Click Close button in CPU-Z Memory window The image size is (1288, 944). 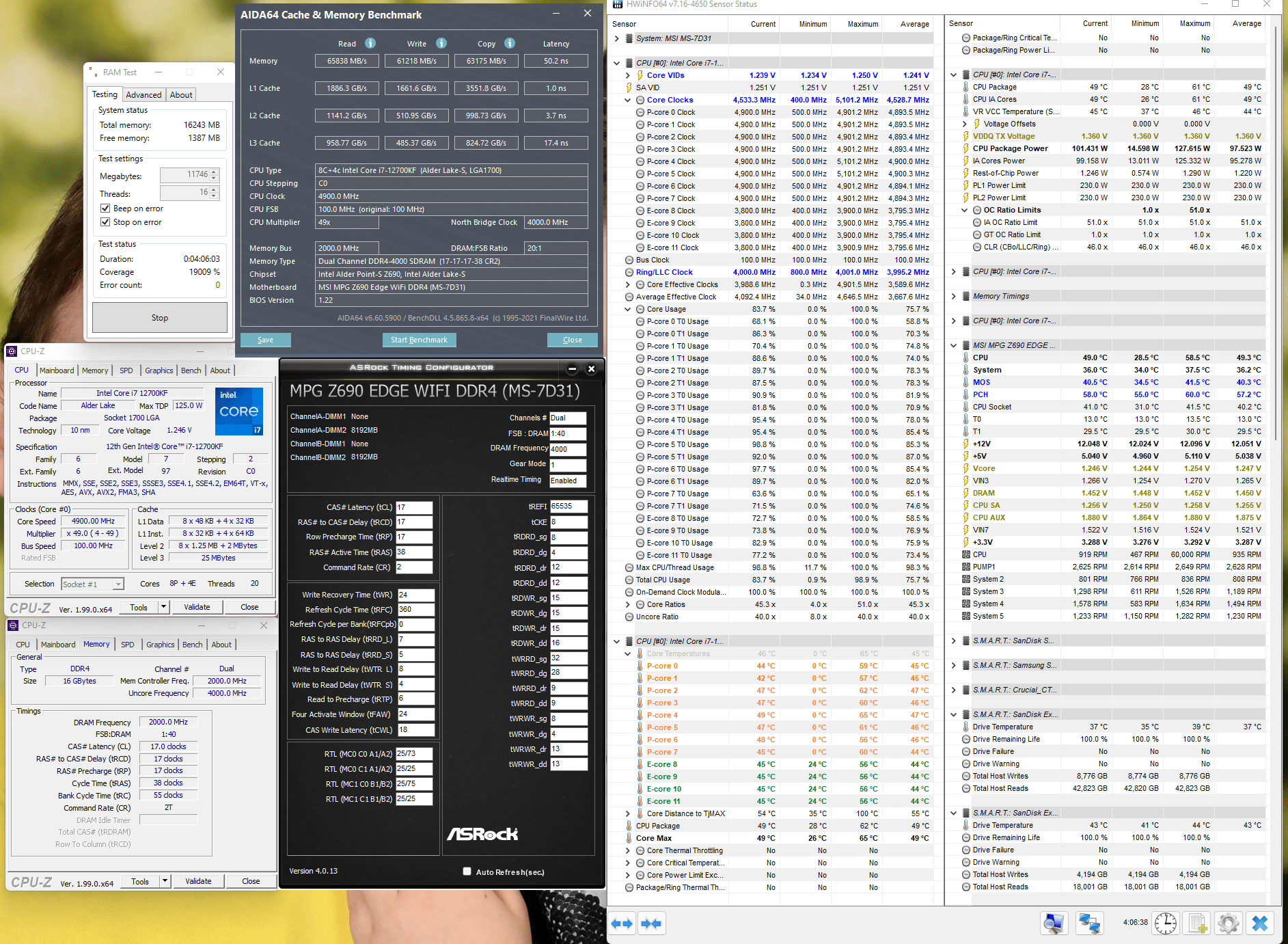(251, 881)
